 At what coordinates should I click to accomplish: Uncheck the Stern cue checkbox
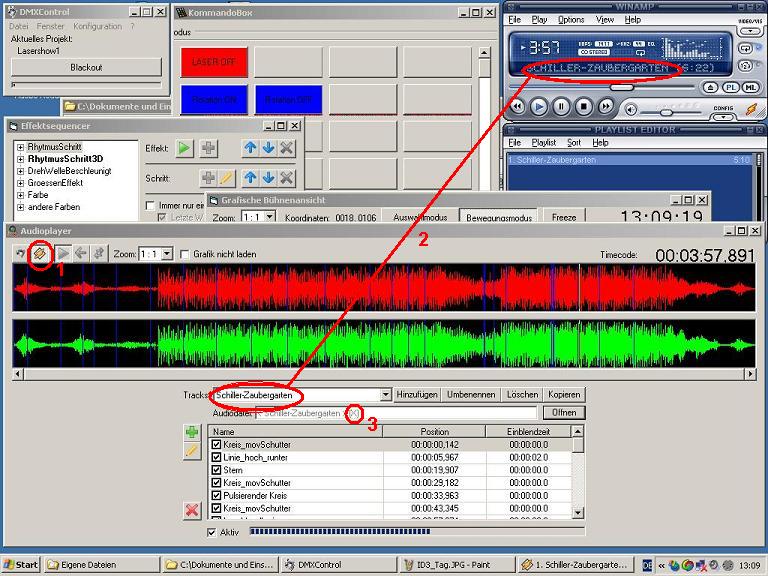pos(216,470)
